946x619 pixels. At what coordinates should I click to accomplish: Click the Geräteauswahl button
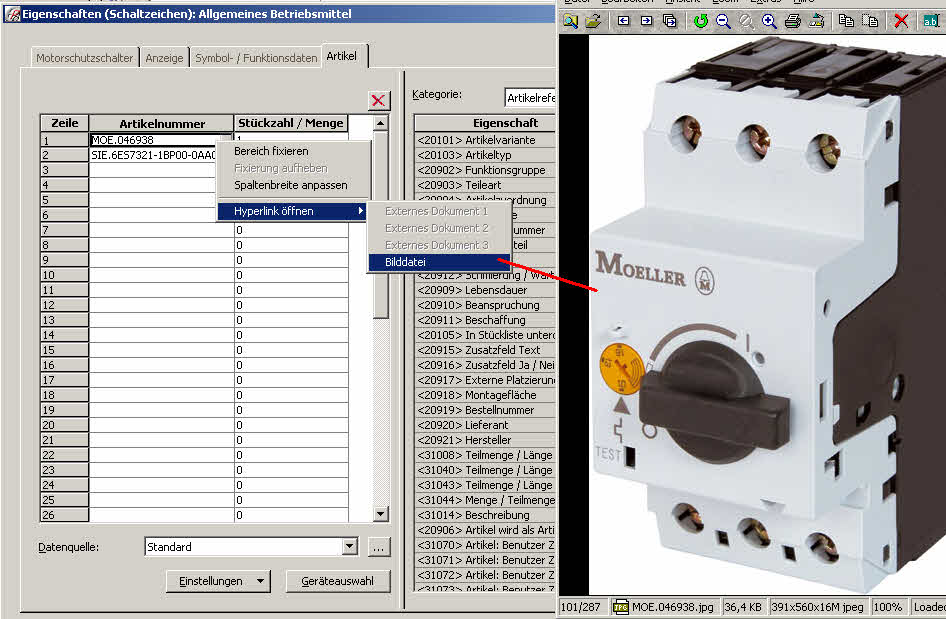pyautogui.click(x=338, y=581)
